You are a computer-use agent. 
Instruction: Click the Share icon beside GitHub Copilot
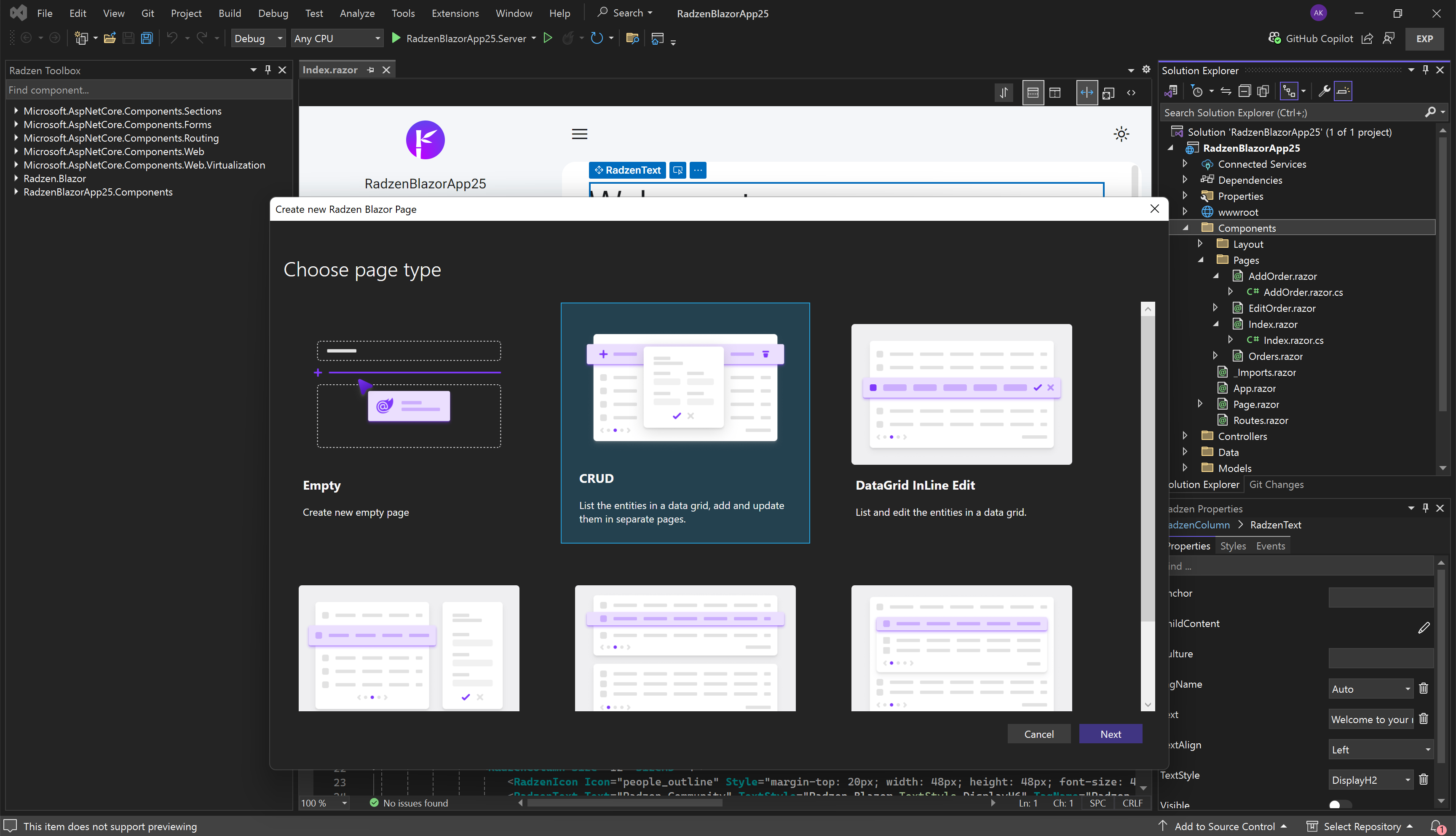coord(1367,38)
